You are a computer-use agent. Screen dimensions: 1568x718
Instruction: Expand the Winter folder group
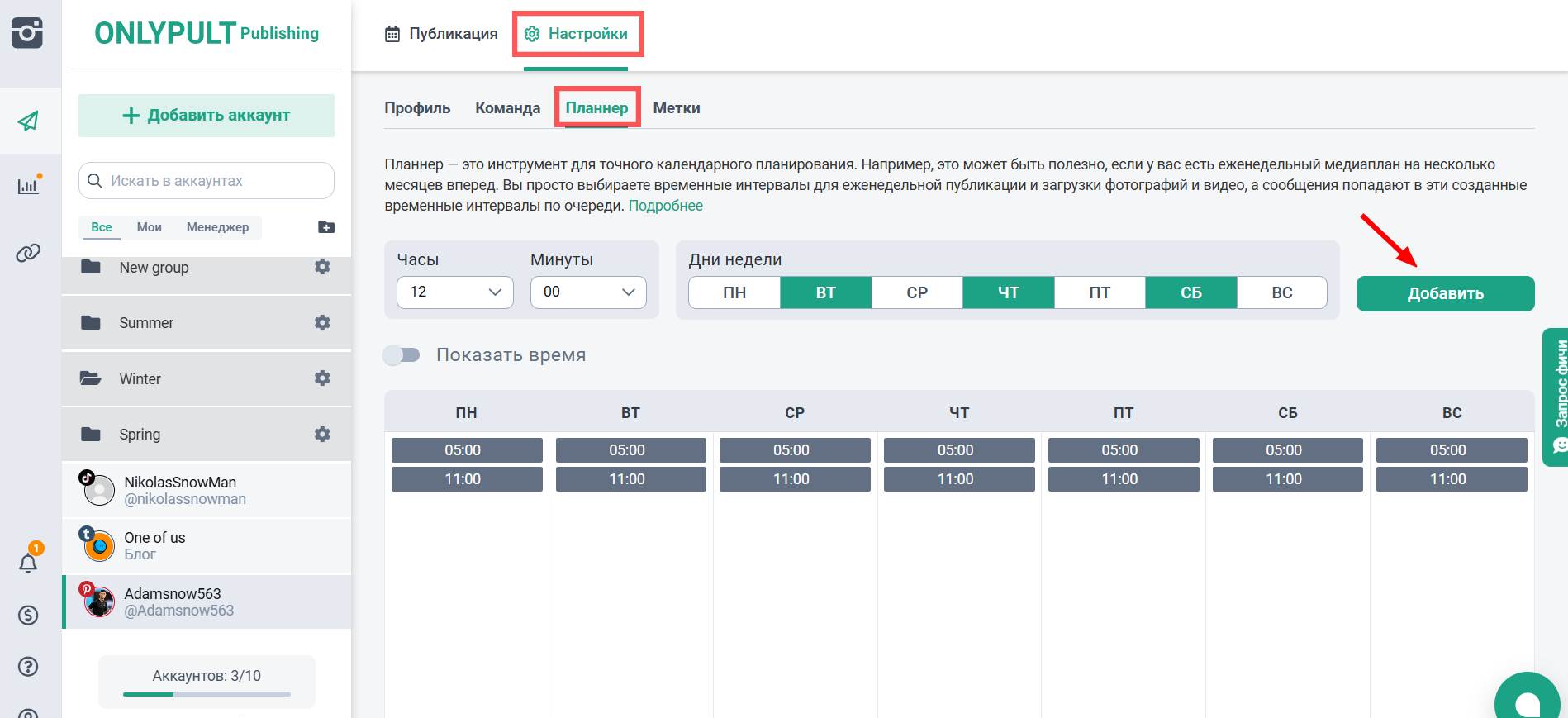140,378
